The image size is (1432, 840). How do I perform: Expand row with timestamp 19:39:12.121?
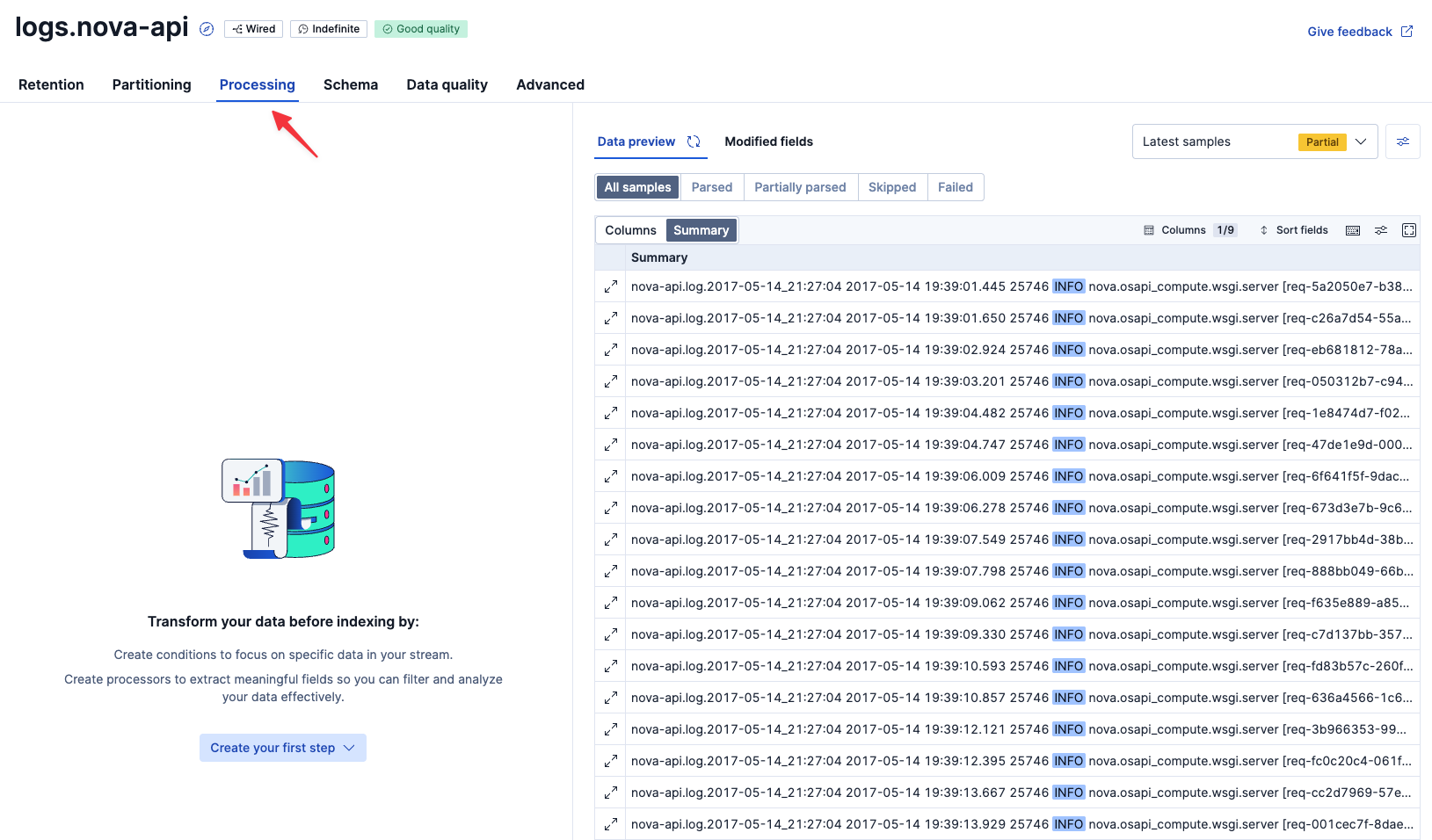pyautogui.click(x=610, y=729)
